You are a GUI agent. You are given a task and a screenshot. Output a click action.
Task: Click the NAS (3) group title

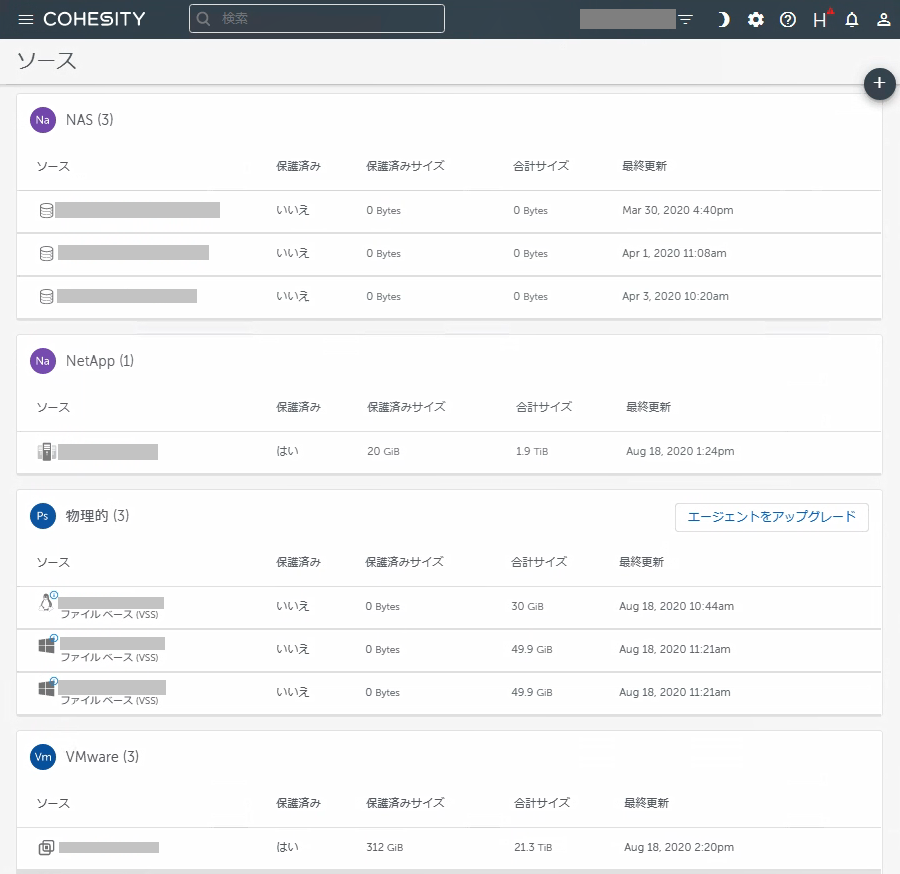[x=90, y=120]
